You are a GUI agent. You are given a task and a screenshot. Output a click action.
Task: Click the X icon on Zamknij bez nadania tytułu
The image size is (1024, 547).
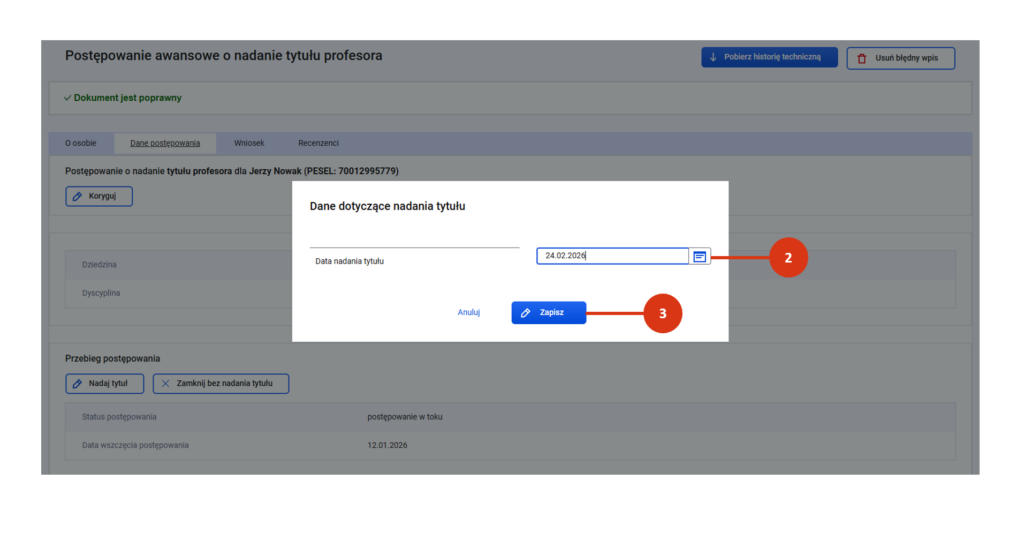point(165,384)
